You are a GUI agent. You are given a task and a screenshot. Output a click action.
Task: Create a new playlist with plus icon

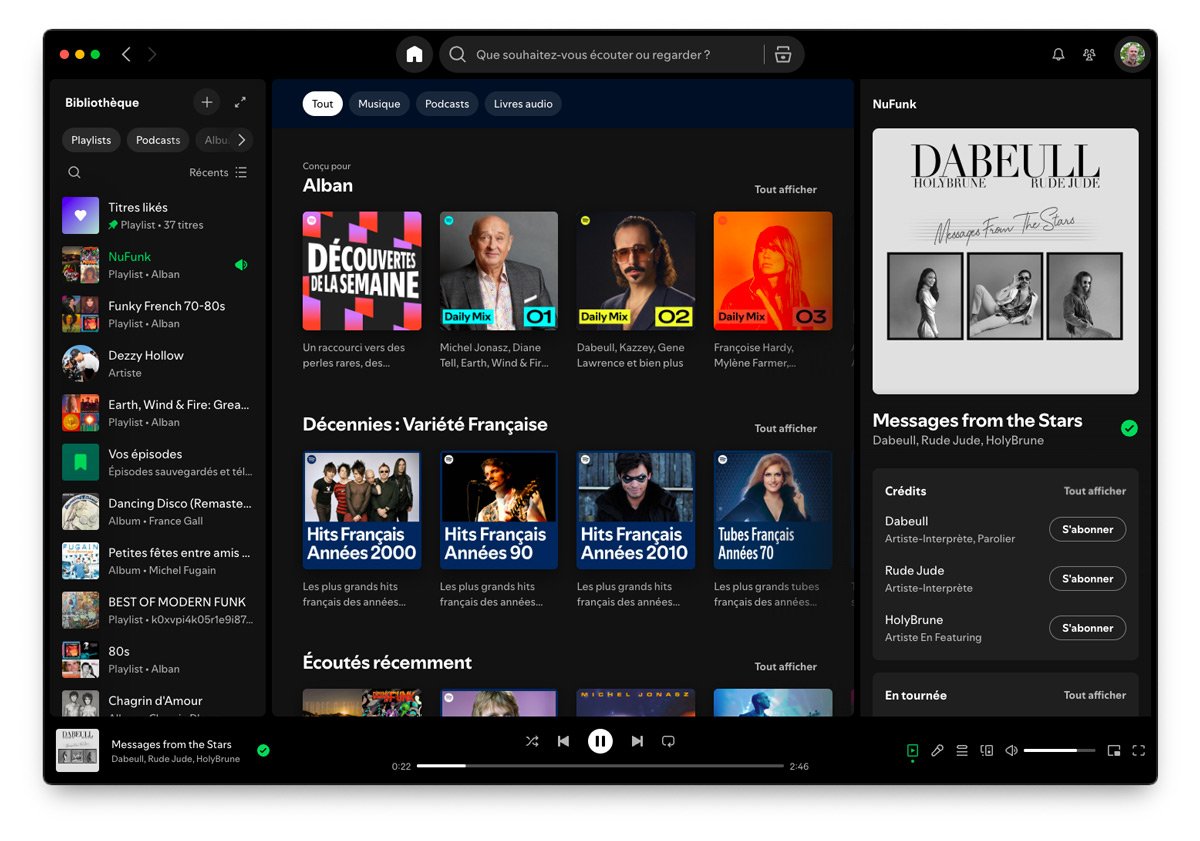click(207, 102)
